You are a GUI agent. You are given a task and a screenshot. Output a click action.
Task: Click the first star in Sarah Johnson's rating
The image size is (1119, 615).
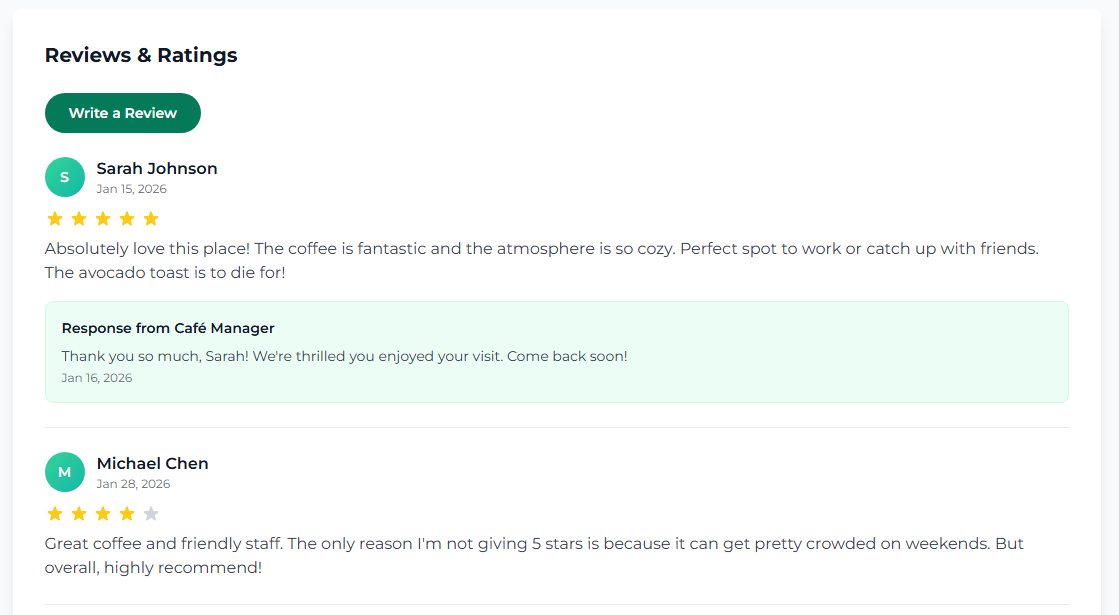(x=55, y=218)
